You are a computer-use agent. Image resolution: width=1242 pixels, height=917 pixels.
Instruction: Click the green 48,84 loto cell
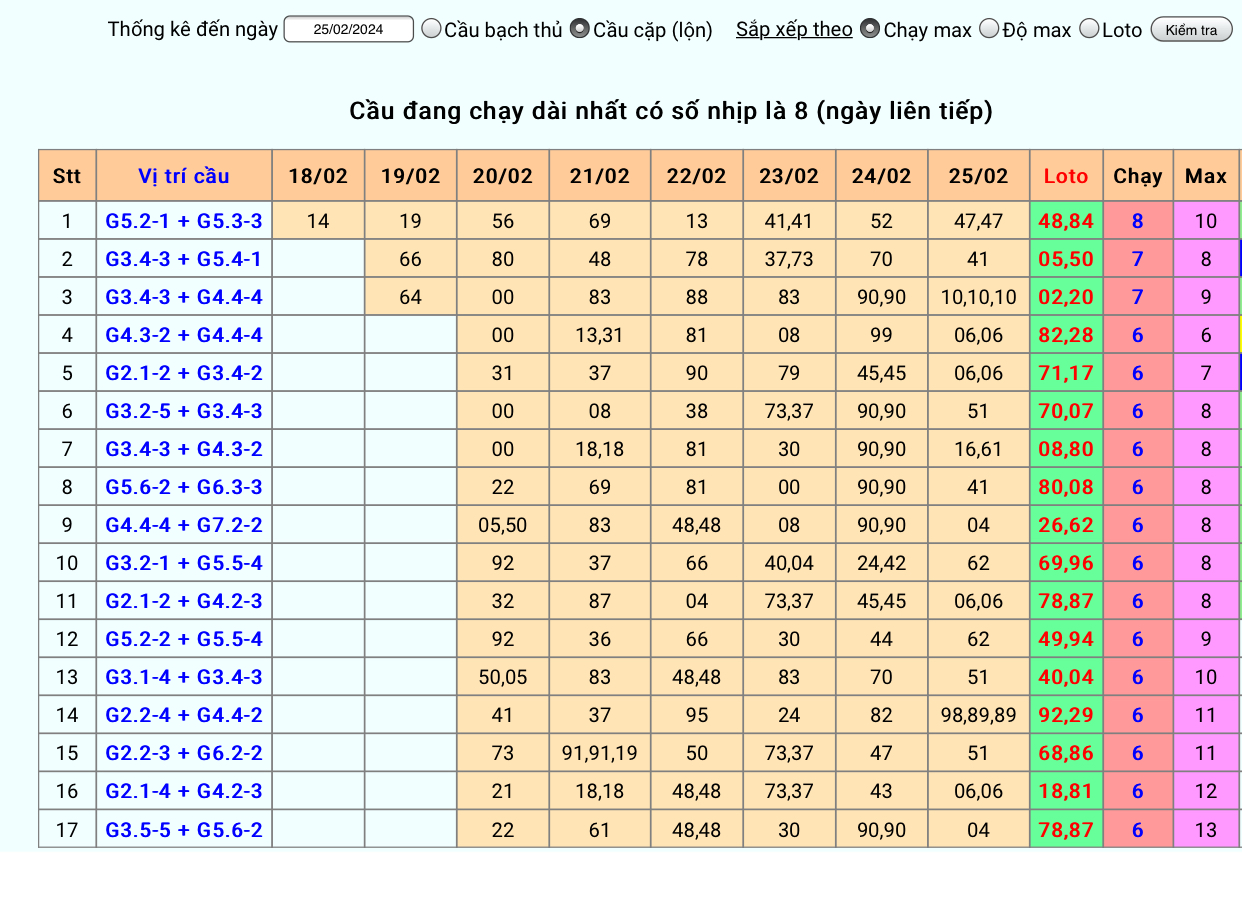pyautogui.click(x=1066, y=221)
